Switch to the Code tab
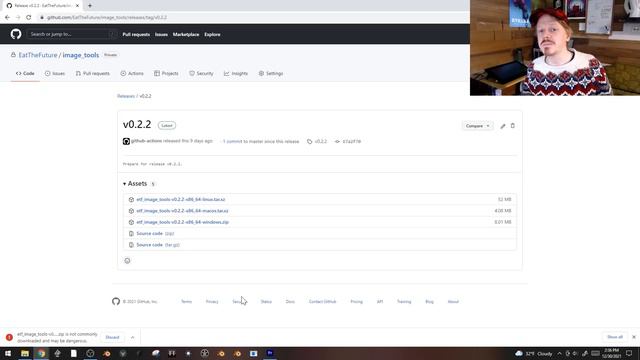Screen dimensions: 640x360 (25, 73)
